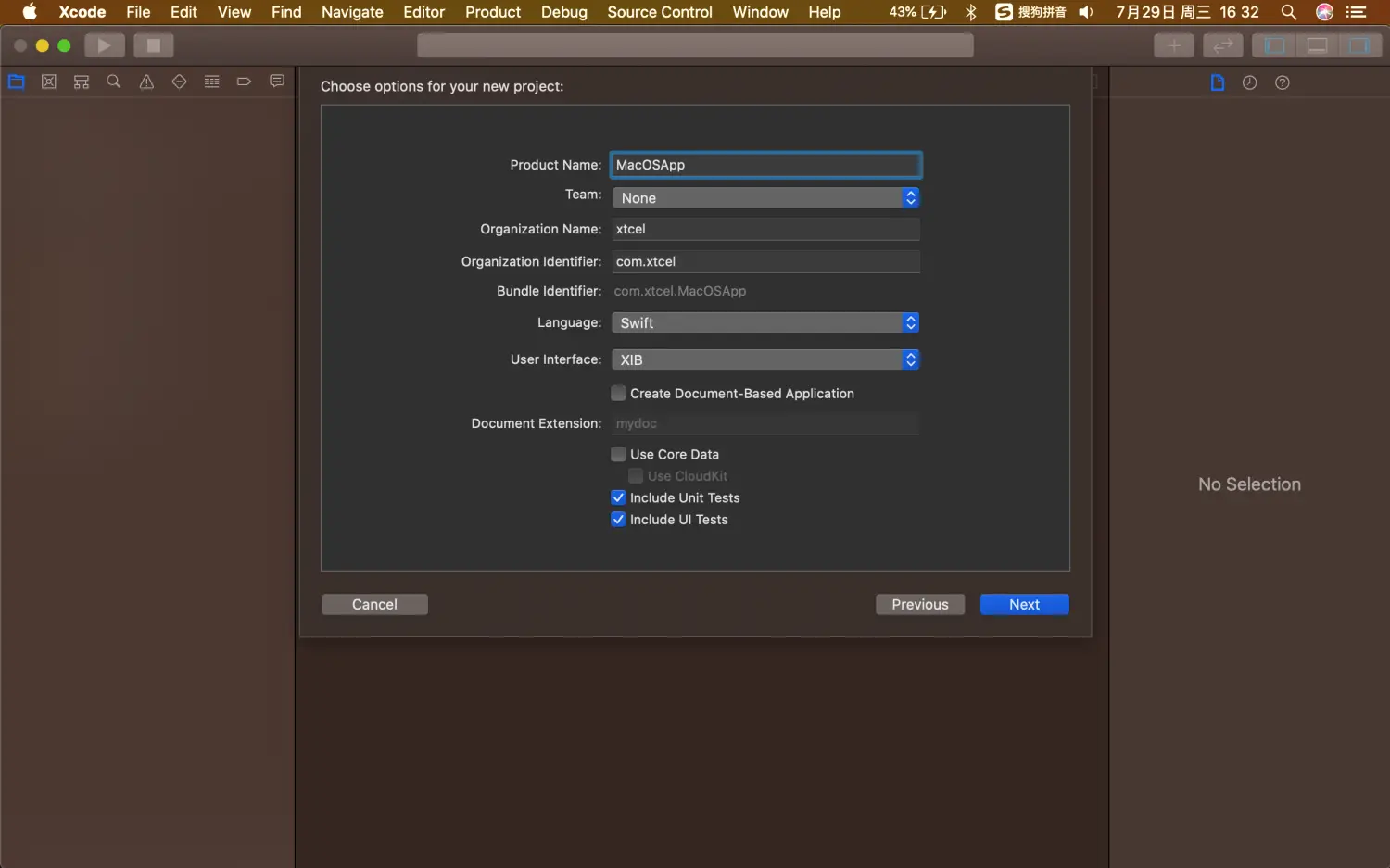Open the Apple menu
Image resolution: width=1390 pixels, height=868 pixels.
pos(30,12)
